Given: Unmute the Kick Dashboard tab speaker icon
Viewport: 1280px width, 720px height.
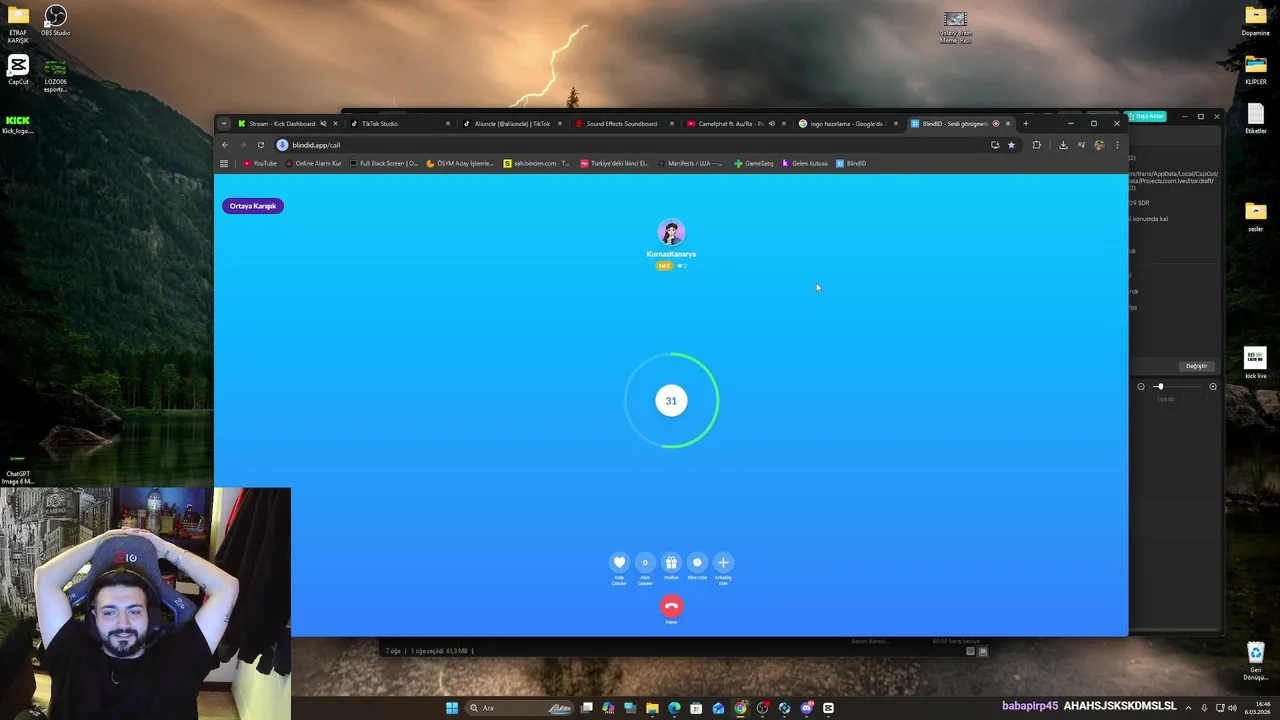Looking at the screenshot, I should [323, 124].
